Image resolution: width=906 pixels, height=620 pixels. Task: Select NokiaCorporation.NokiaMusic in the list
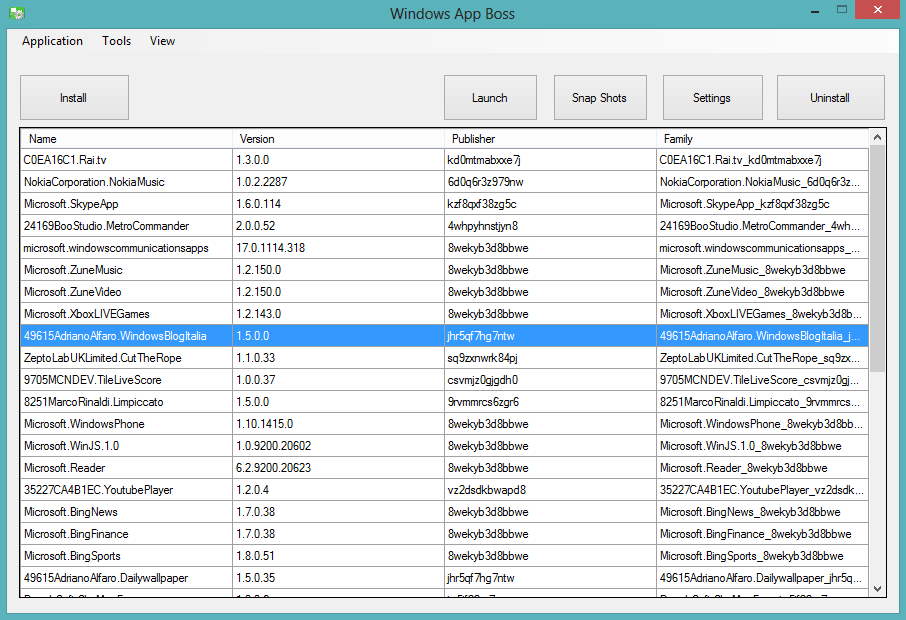(444, 182)
